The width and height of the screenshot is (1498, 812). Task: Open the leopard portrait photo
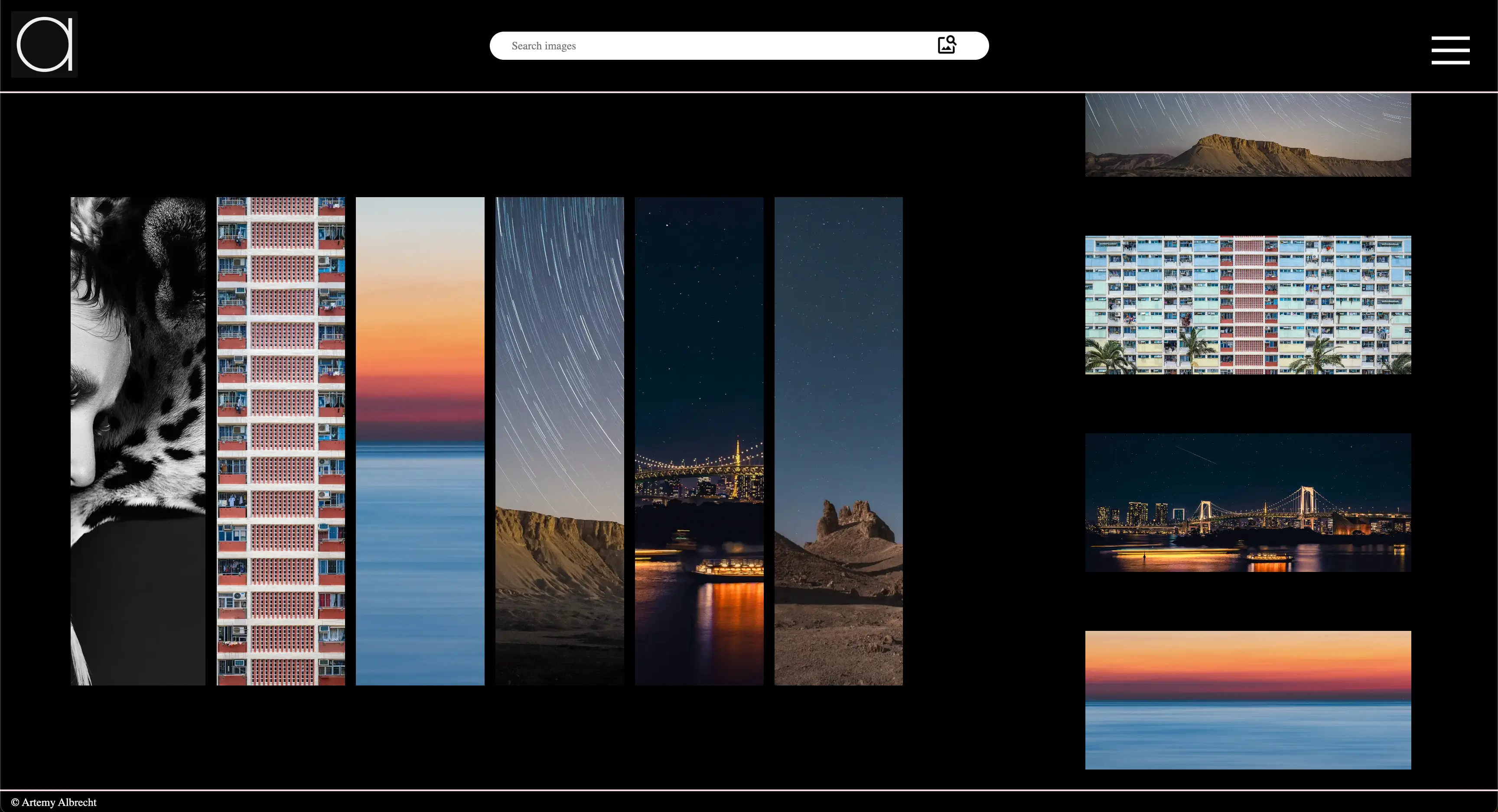pos(137,441)
